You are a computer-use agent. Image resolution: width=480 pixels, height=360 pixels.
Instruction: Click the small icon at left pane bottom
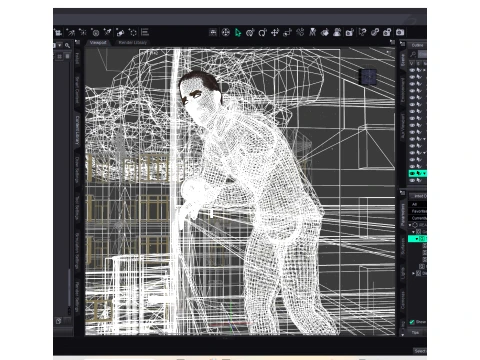59,321
